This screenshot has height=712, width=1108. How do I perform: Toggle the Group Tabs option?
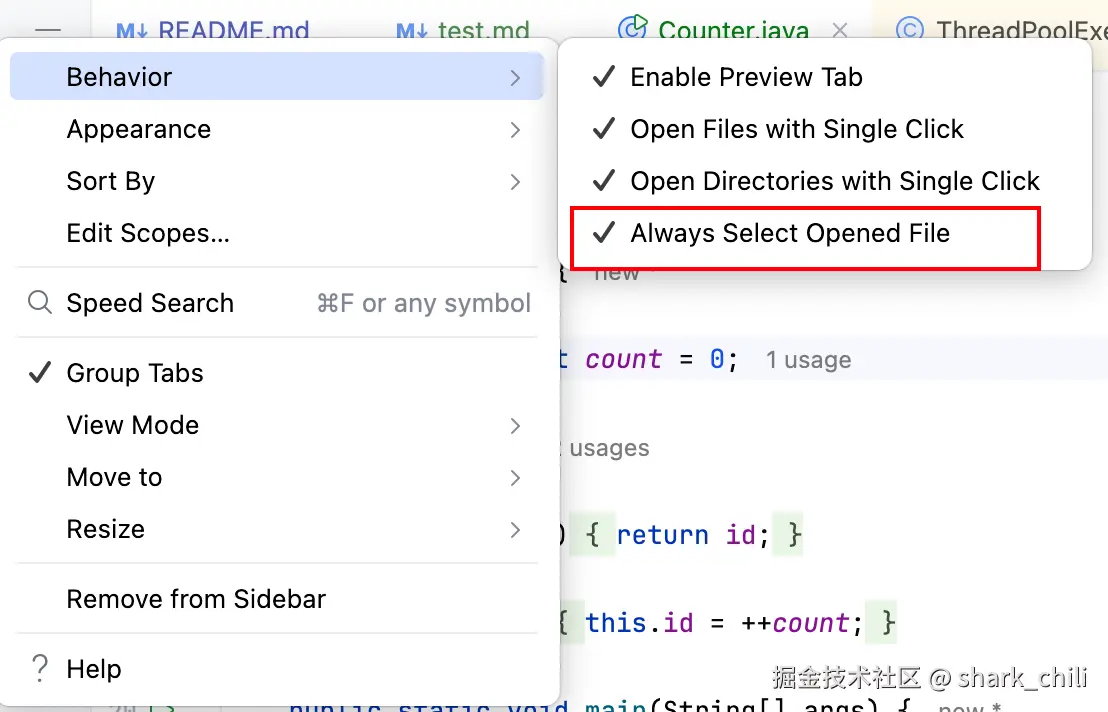[135, 373]
